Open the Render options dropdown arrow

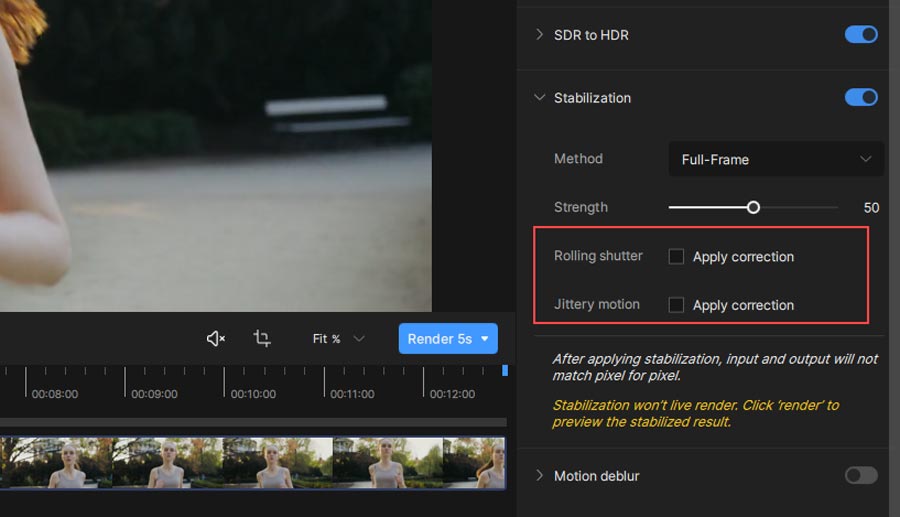pos(485,339)
